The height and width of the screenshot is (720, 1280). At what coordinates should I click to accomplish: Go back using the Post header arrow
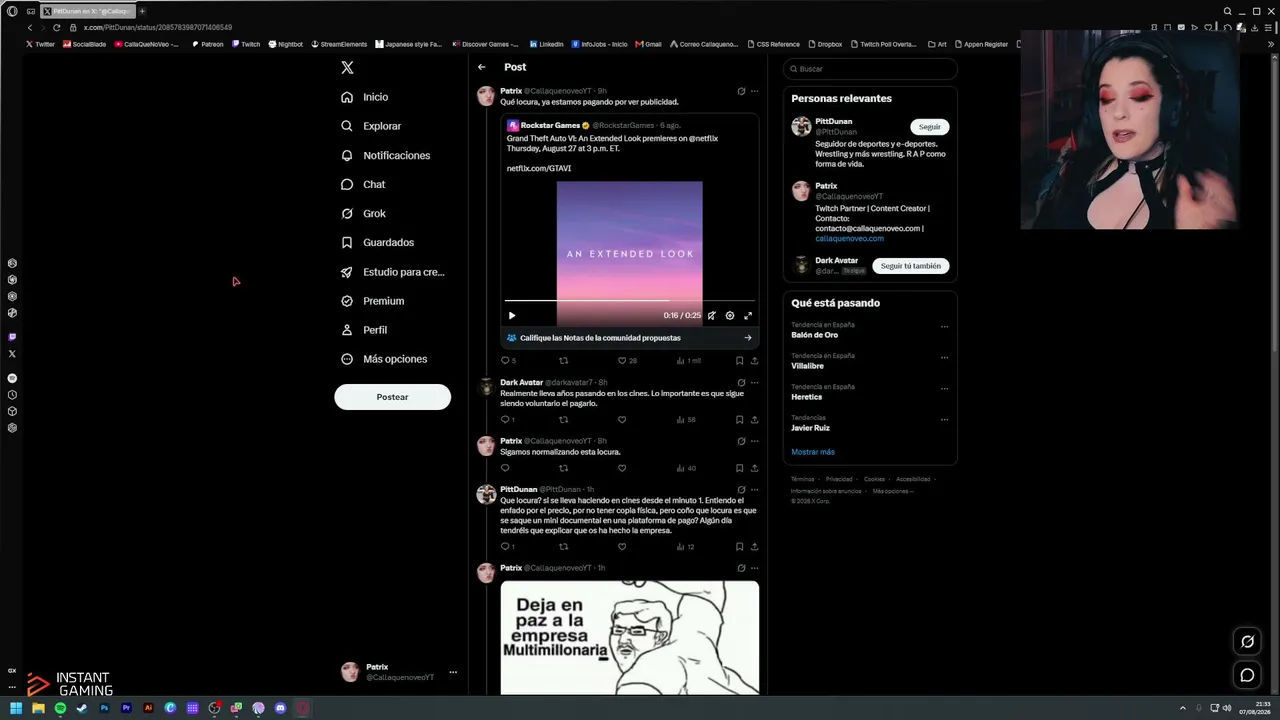482,67
